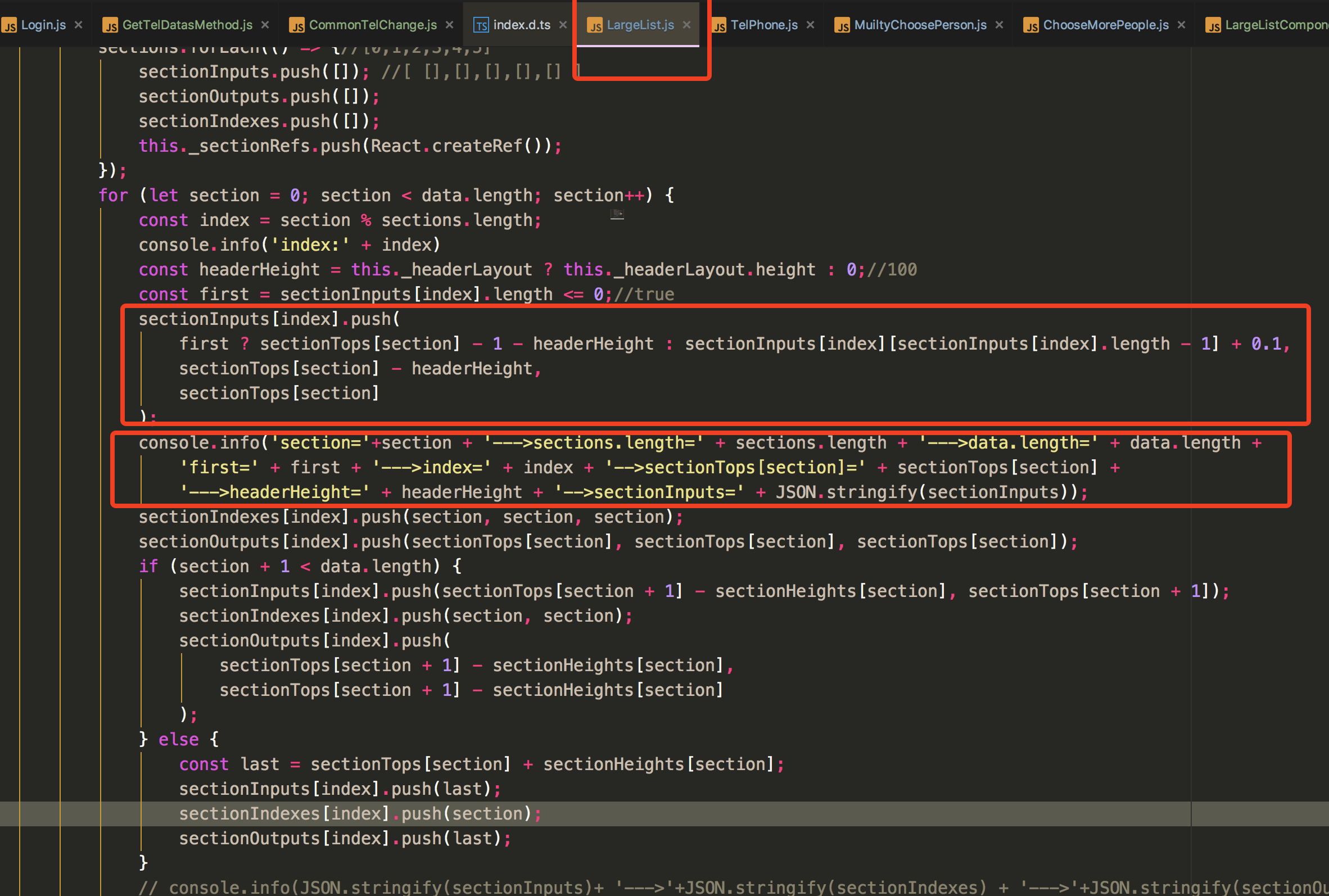Switch to the ChooseMorePeople.js tab
The width and height of the screenshot is (1329, 896).
tap(1109, 25)
